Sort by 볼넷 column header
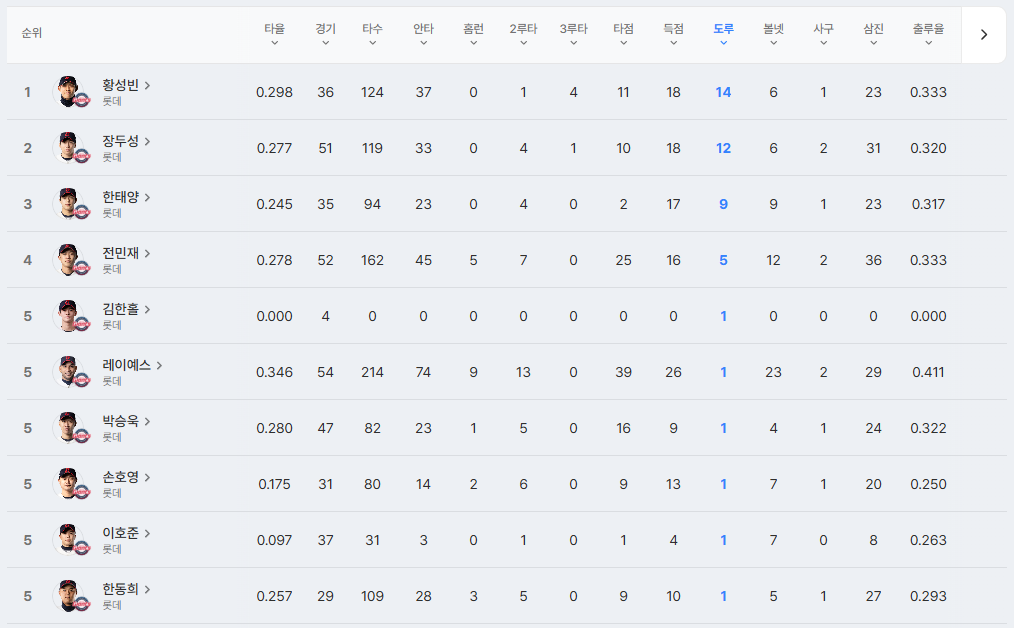The height and width of the screenshot is (628, 1014). (x=773, y=34)
